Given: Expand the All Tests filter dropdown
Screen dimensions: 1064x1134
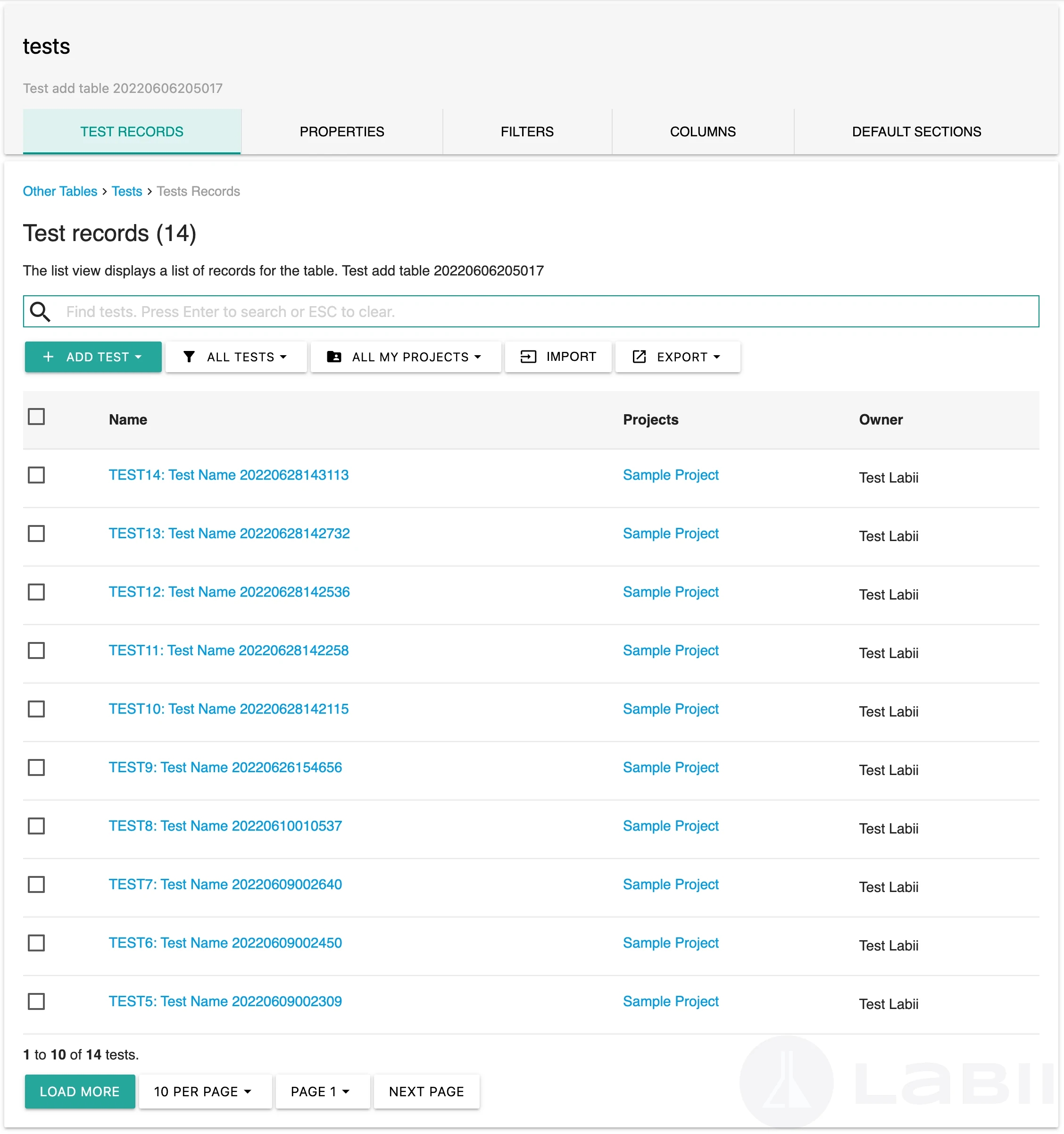Looking at the screenshot, I should coord(236,357).
